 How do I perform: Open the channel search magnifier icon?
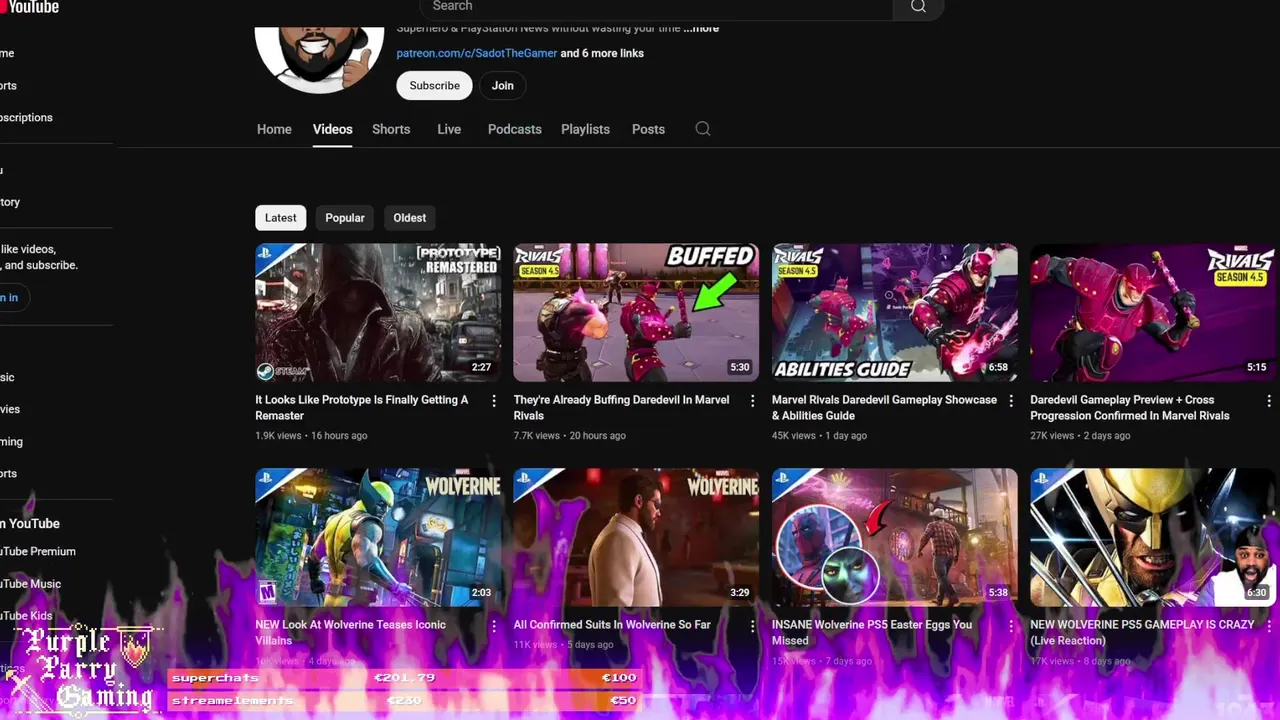pyautogui.click(x=703, y=129)
